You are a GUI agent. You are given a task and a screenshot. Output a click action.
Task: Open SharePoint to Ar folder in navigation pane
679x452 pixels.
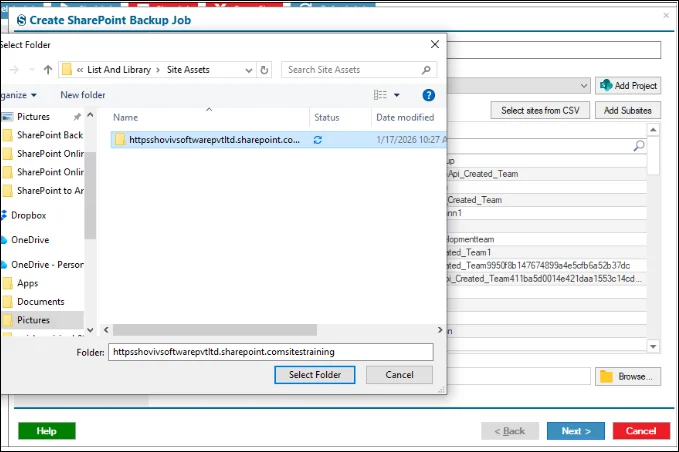[43, 190]
